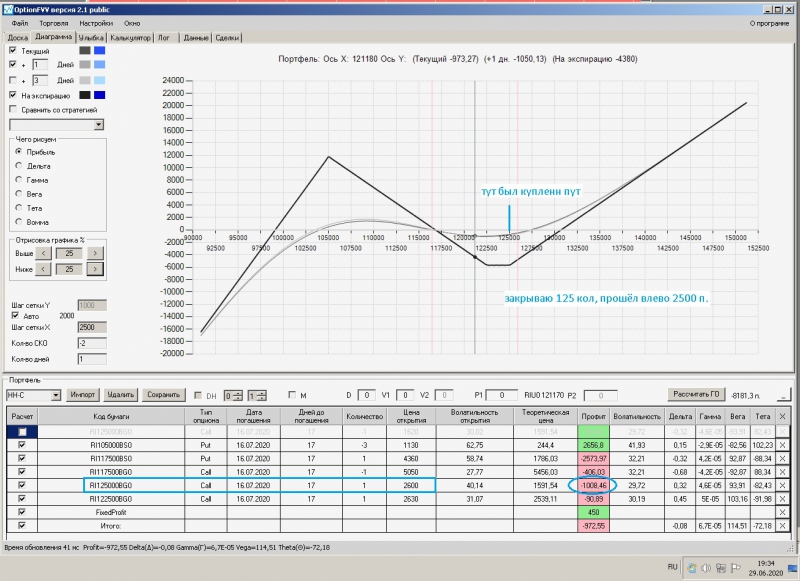Decrease the Выше chart percent with left arrow

tap(43, 253)
